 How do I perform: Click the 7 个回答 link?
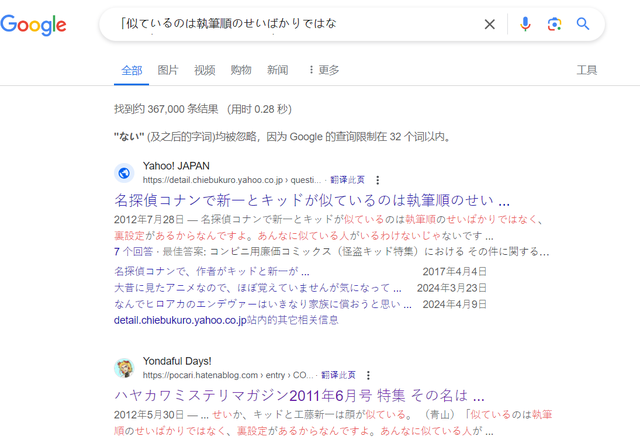133,252
